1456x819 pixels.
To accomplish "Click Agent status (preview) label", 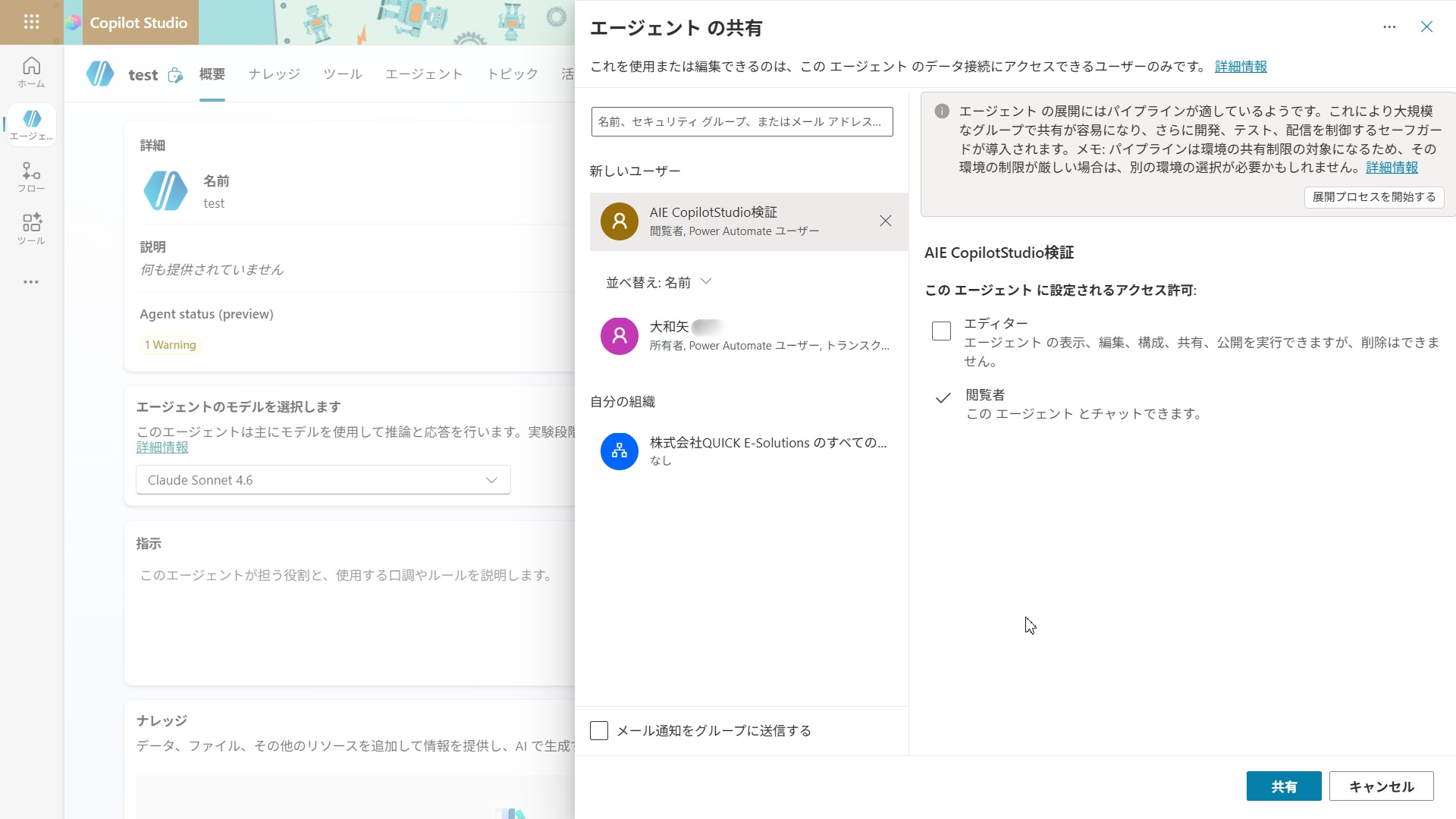I will pyautogui.click(x=206, y=314).
